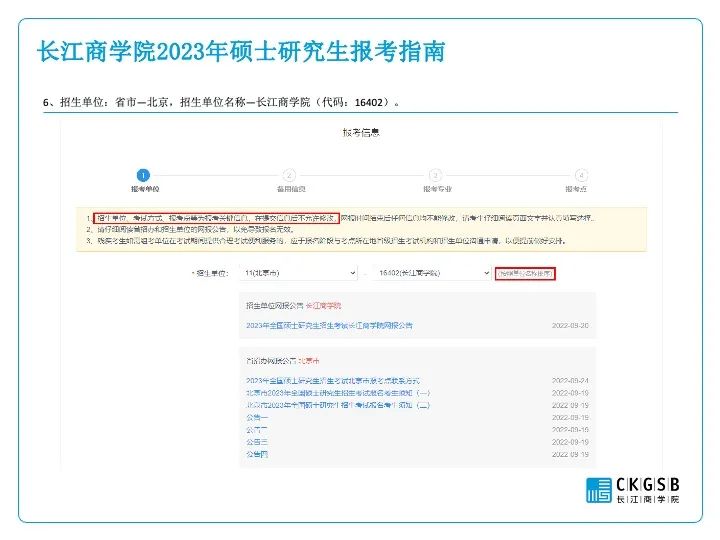Select step 1 circle 报考单位

(x=143, y=175)
